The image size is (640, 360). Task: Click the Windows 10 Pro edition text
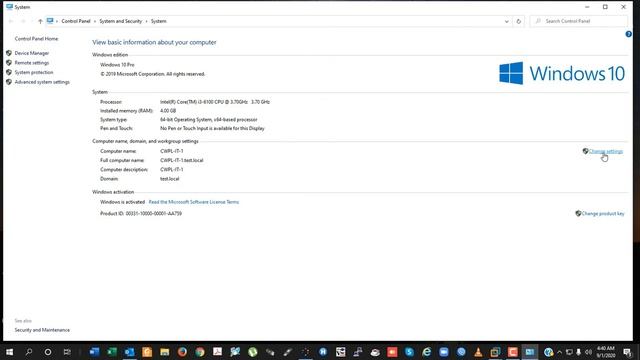(117, 65)
